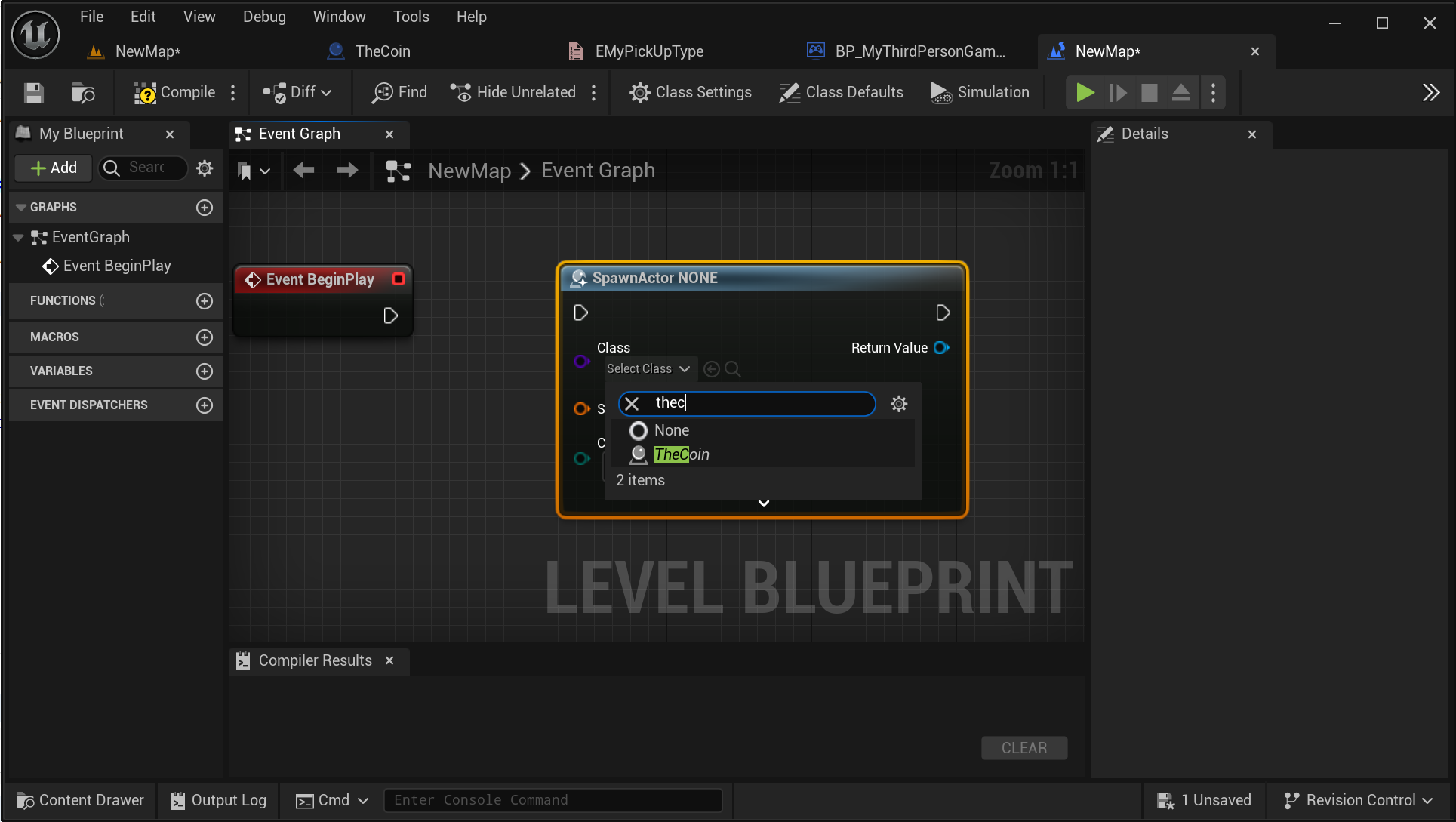Click the Return Value output pin
The image size is (1456, 822).
(x=941, y=348)
